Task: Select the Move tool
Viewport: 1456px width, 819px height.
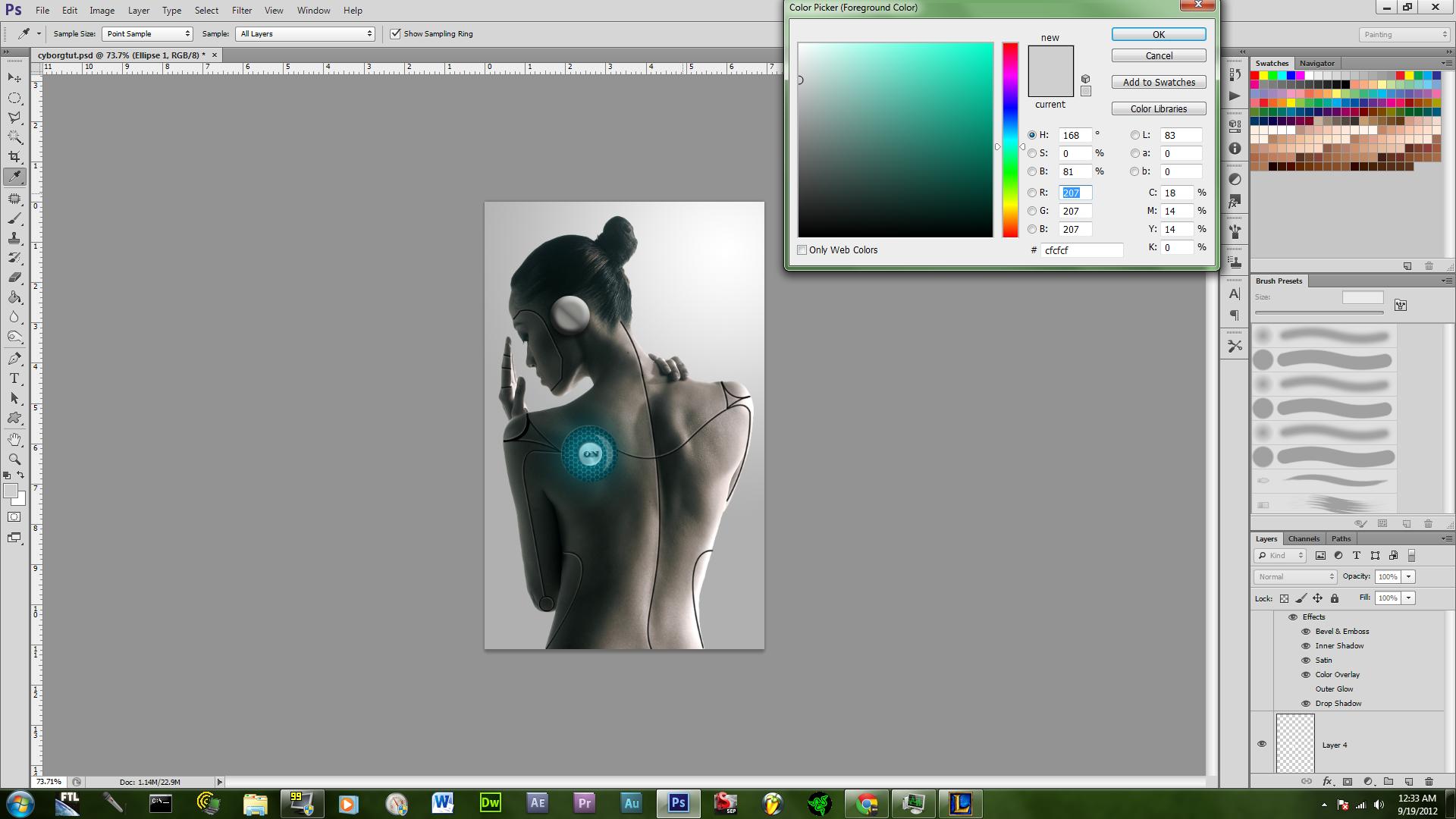Action: point(14,78)
